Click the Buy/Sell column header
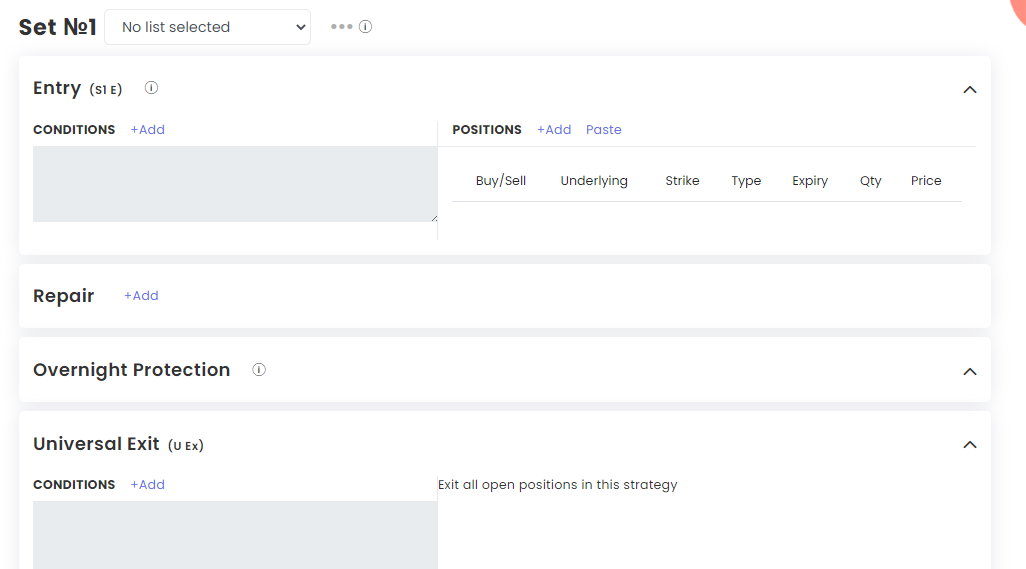Screen dimensions: 1026x569 [x=501, y=181]
